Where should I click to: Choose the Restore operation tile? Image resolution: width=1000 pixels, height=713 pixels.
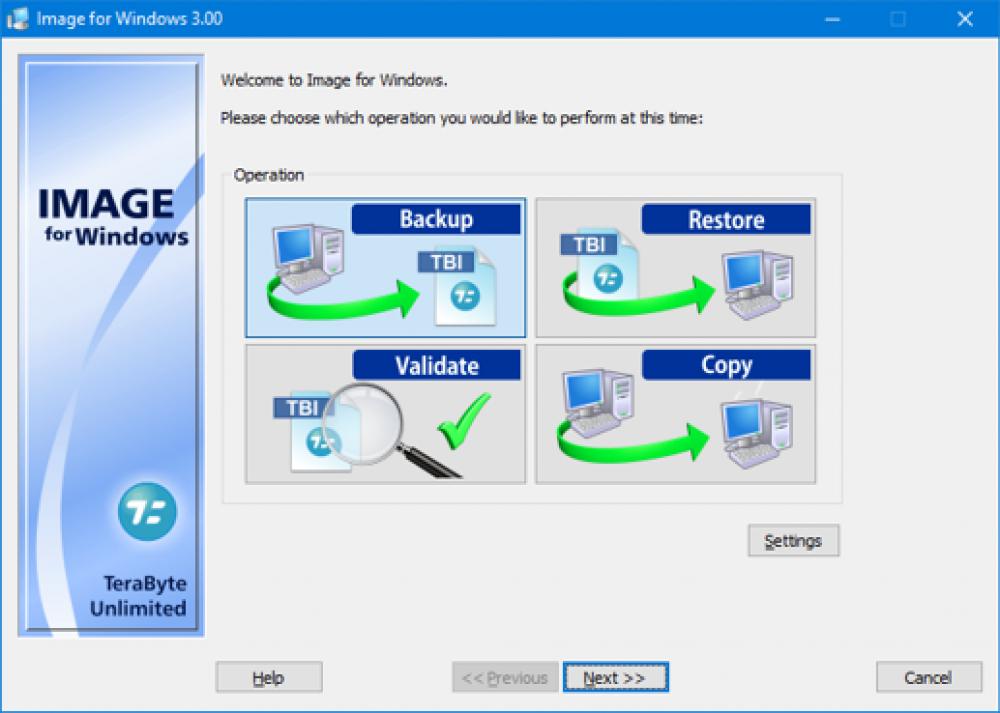[x=675, y=267]
